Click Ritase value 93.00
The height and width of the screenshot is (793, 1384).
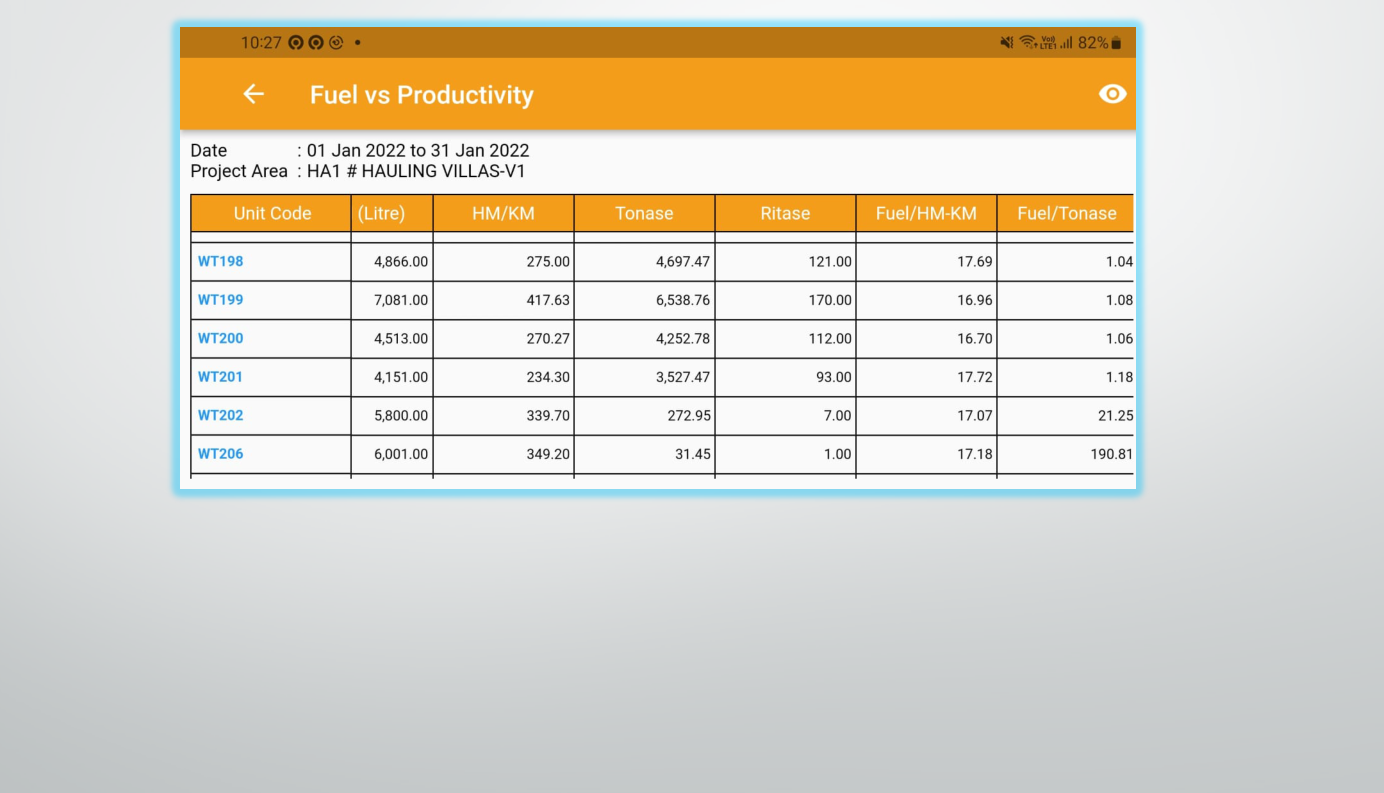point(834,377)
